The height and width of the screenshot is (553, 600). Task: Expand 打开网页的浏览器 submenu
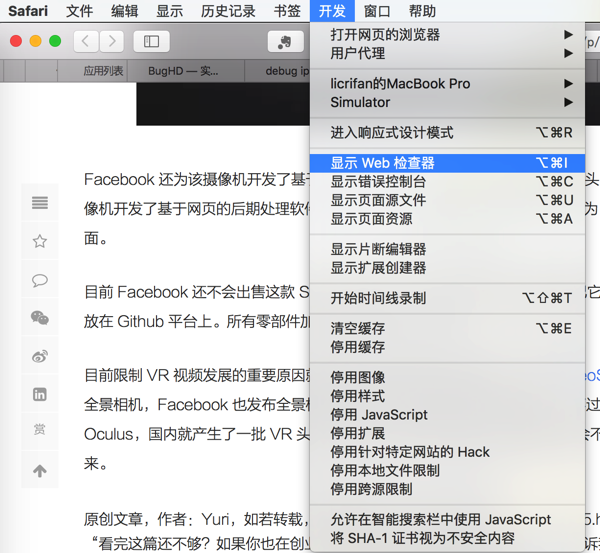click(x=447, y=35)
